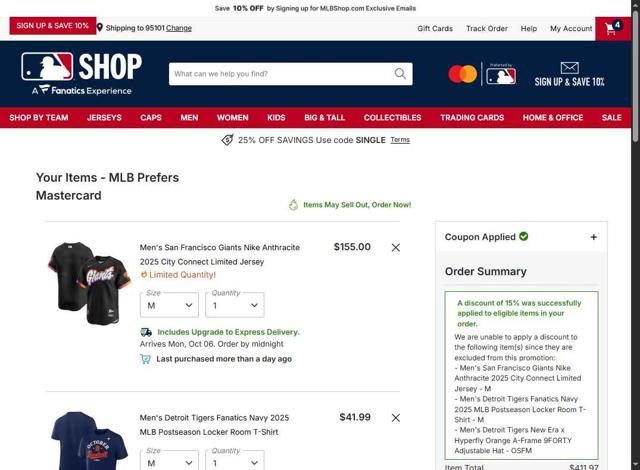Open Quantity dropdown for Tigers T-Shirt
This screenshot has height=470, width=640.
point(235,461)
